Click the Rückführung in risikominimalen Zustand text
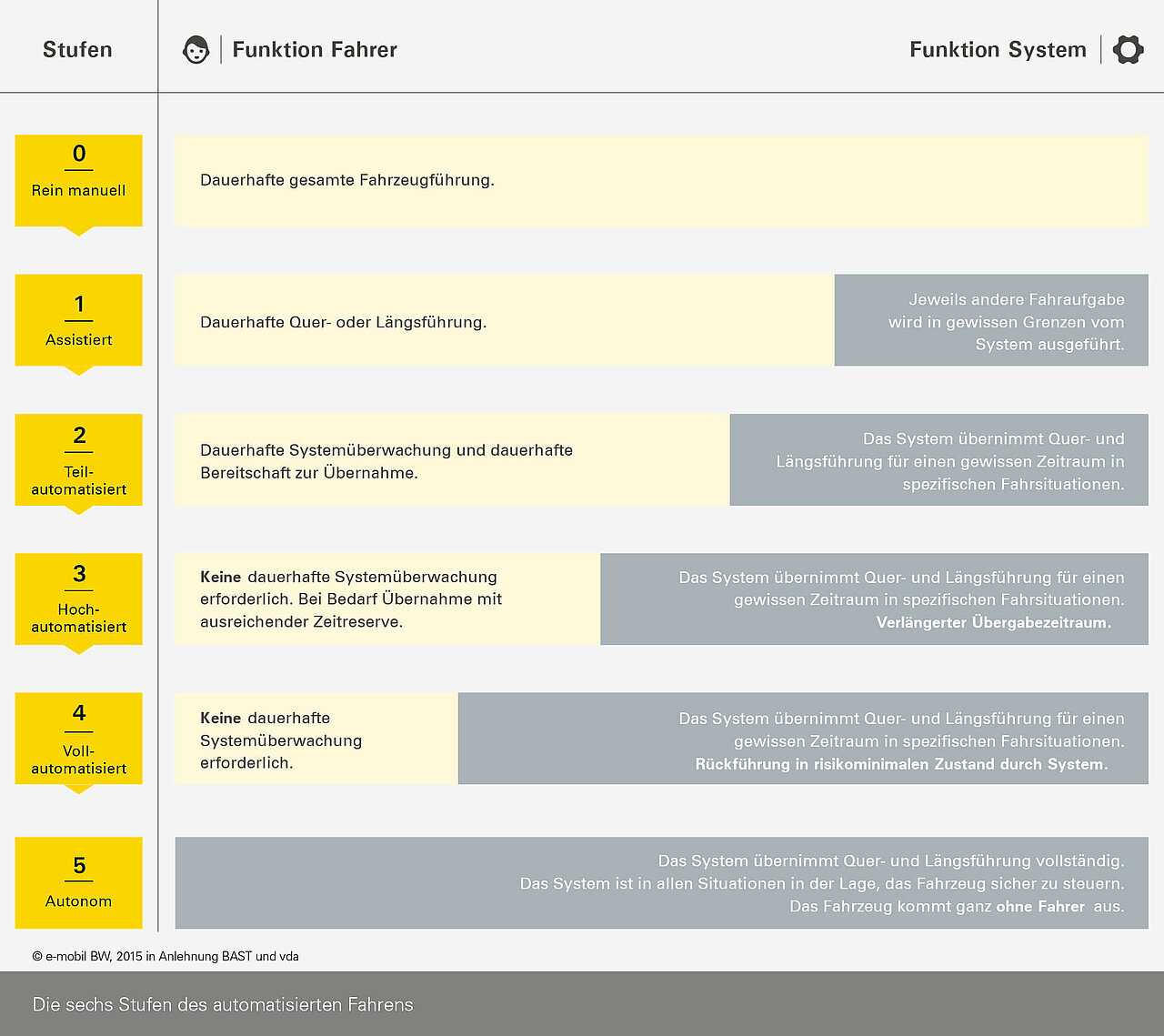Image resolution: width=1164 pixels, height=1036 pixels. (902, 764)
